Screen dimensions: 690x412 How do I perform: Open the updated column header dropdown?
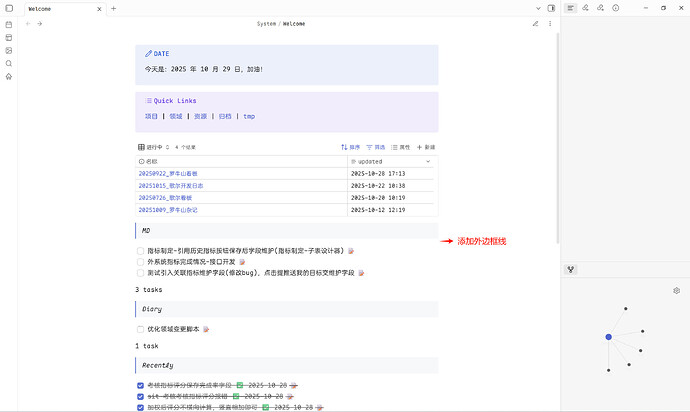point(429,161)
